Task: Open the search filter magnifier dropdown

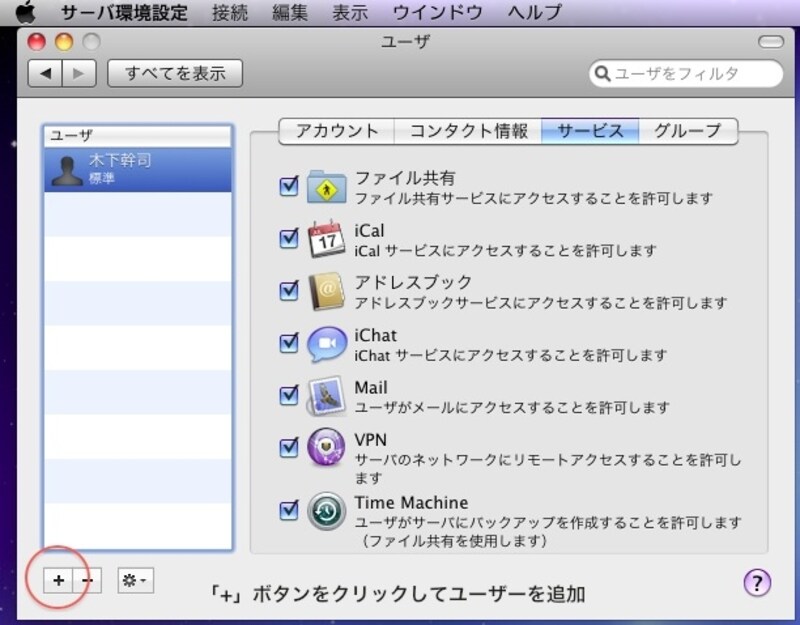Action: click(x=602, y=74)
